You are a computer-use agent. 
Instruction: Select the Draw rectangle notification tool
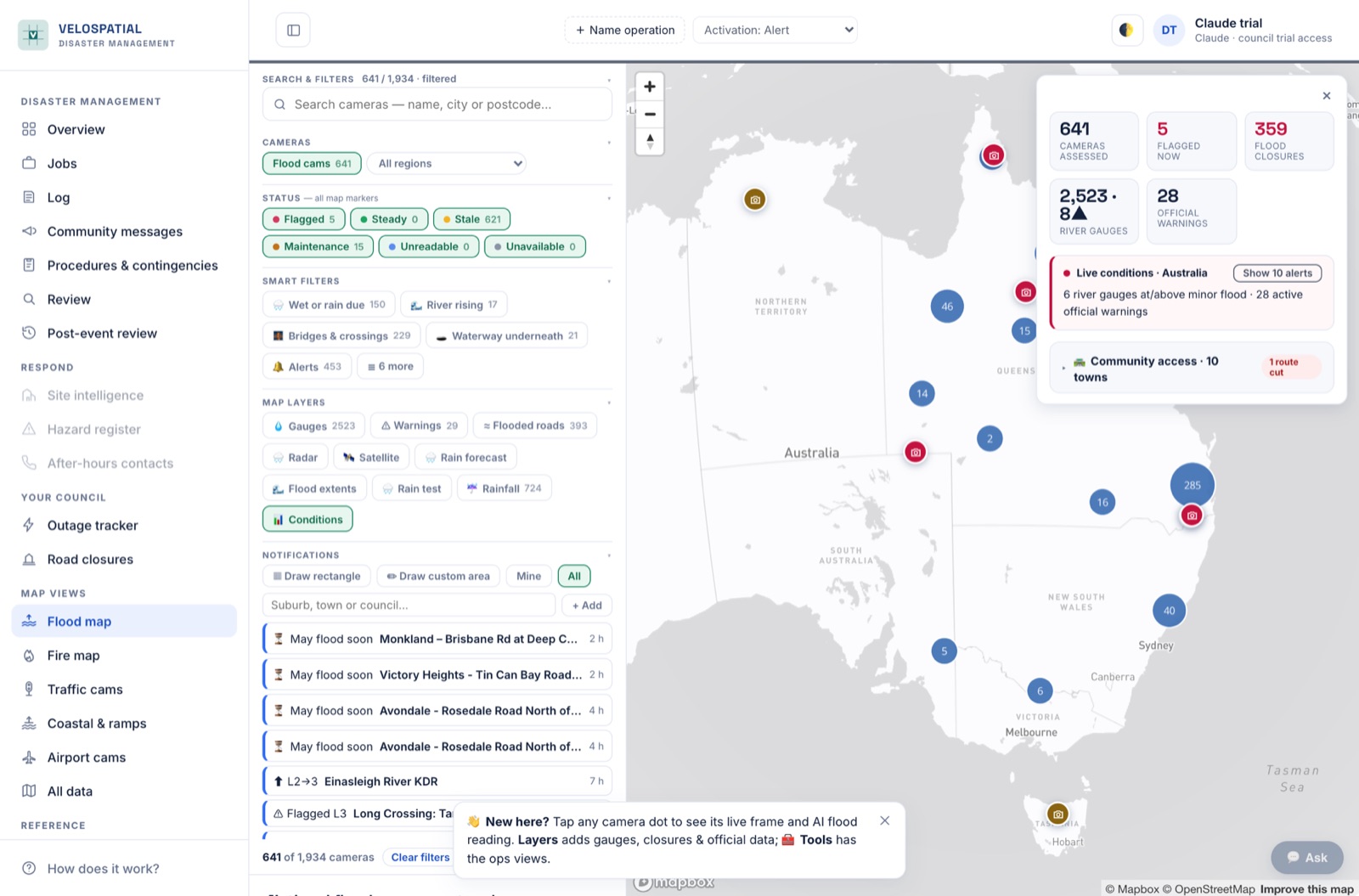[317, 576]
